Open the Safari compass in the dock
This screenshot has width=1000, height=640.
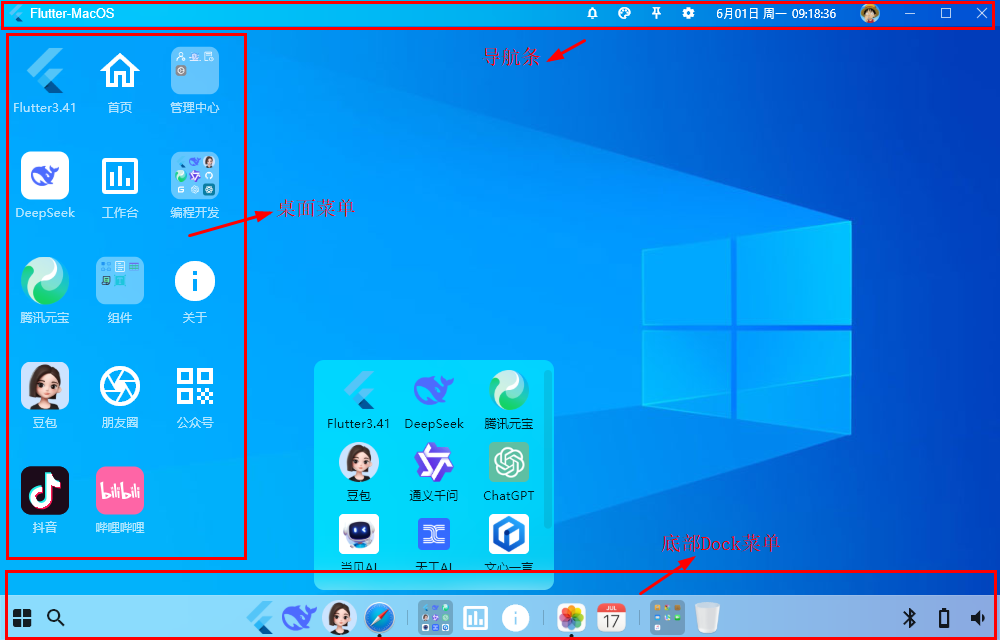[x=379, y=618]
